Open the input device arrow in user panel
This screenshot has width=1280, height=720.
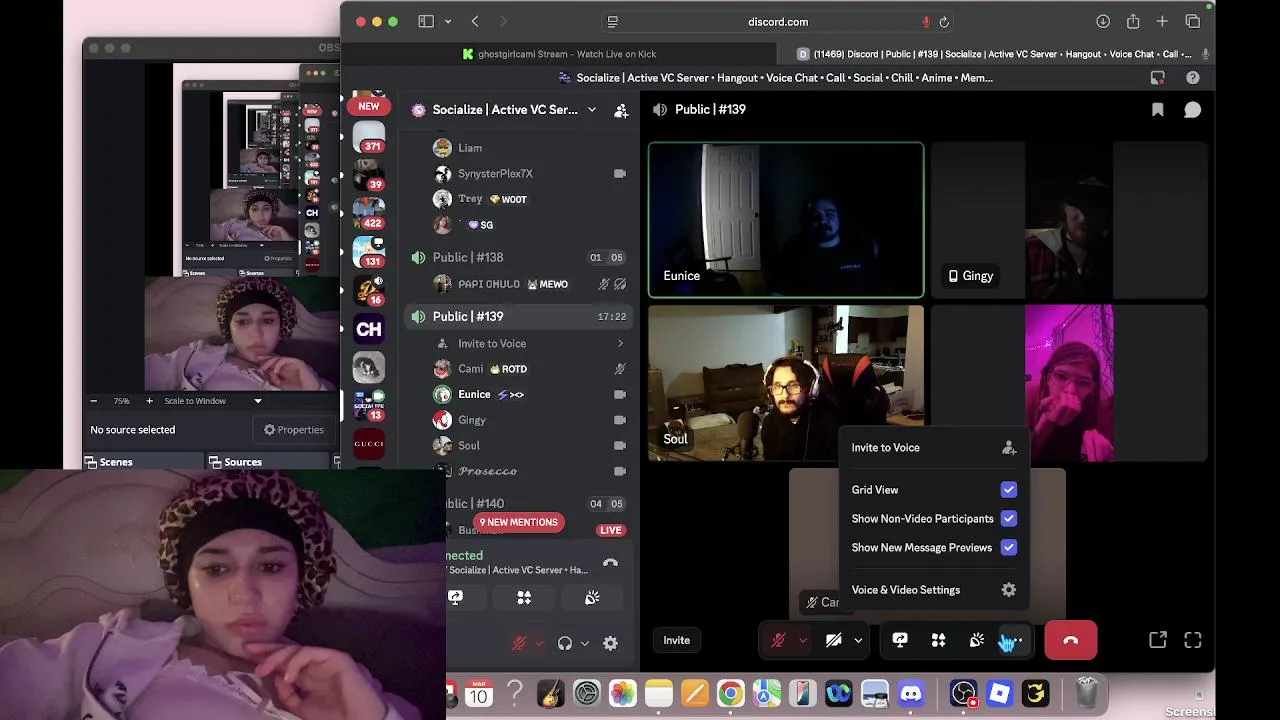click(x=539, y=644)
